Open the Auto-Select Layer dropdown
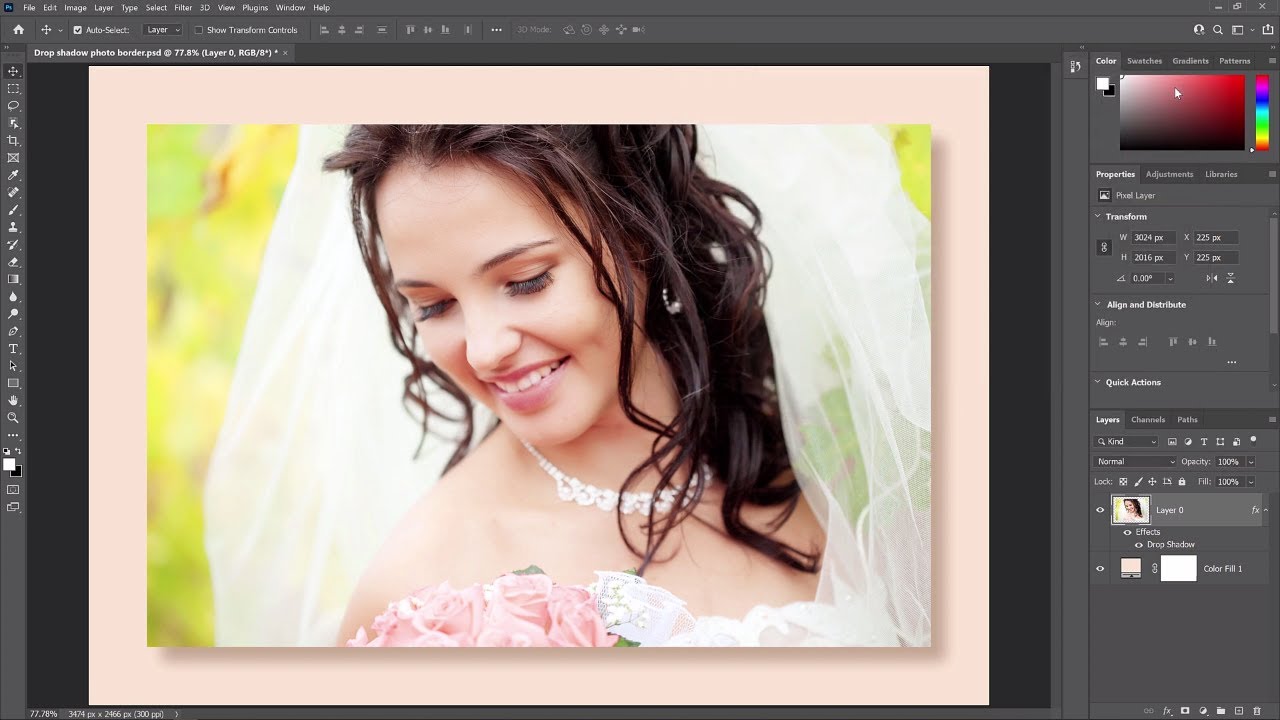Viewport: 1280px width, 720px height. coord(163,30)
